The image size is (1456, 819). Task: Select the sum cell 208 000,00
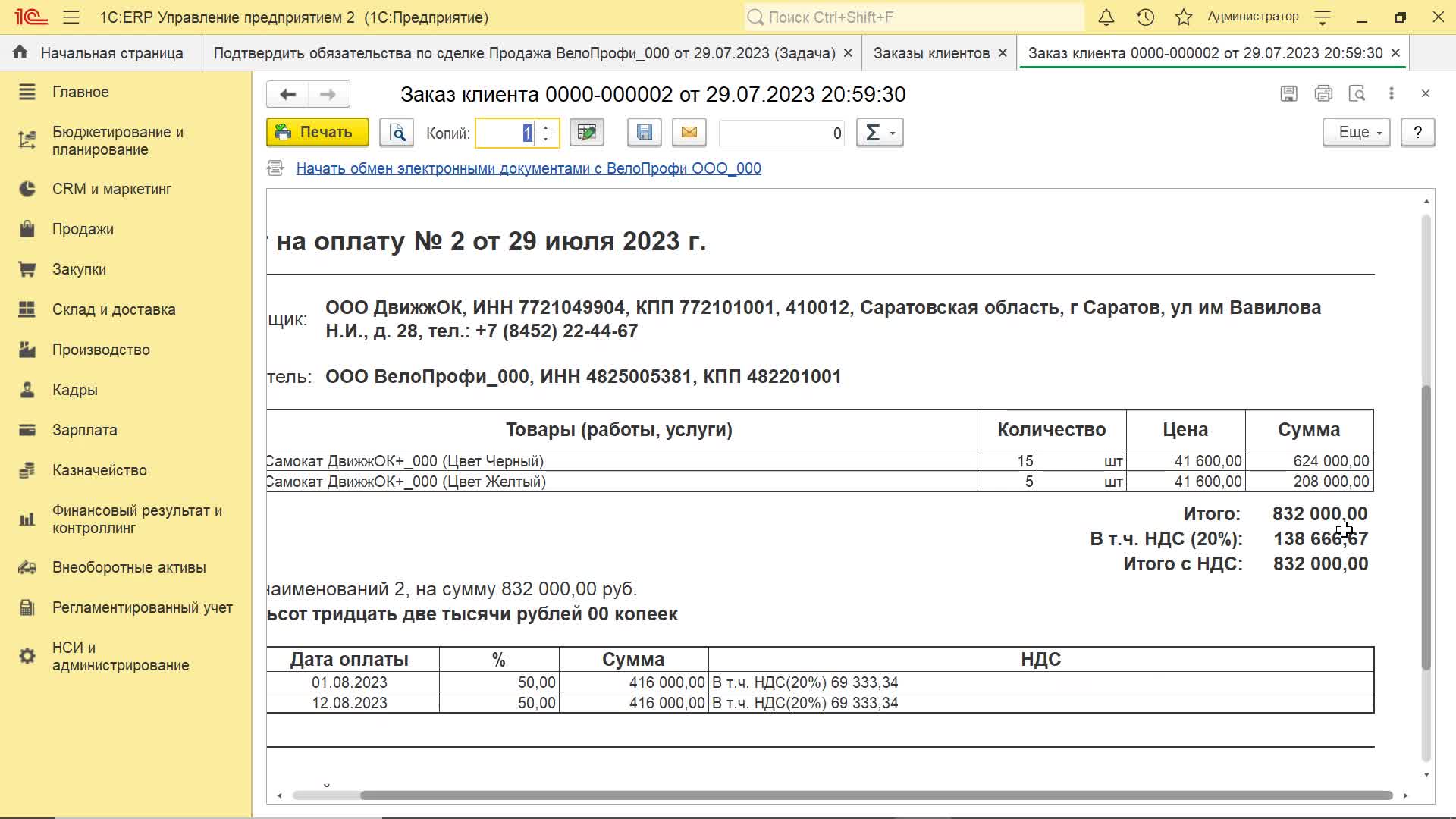click(x=1309, y=482)
